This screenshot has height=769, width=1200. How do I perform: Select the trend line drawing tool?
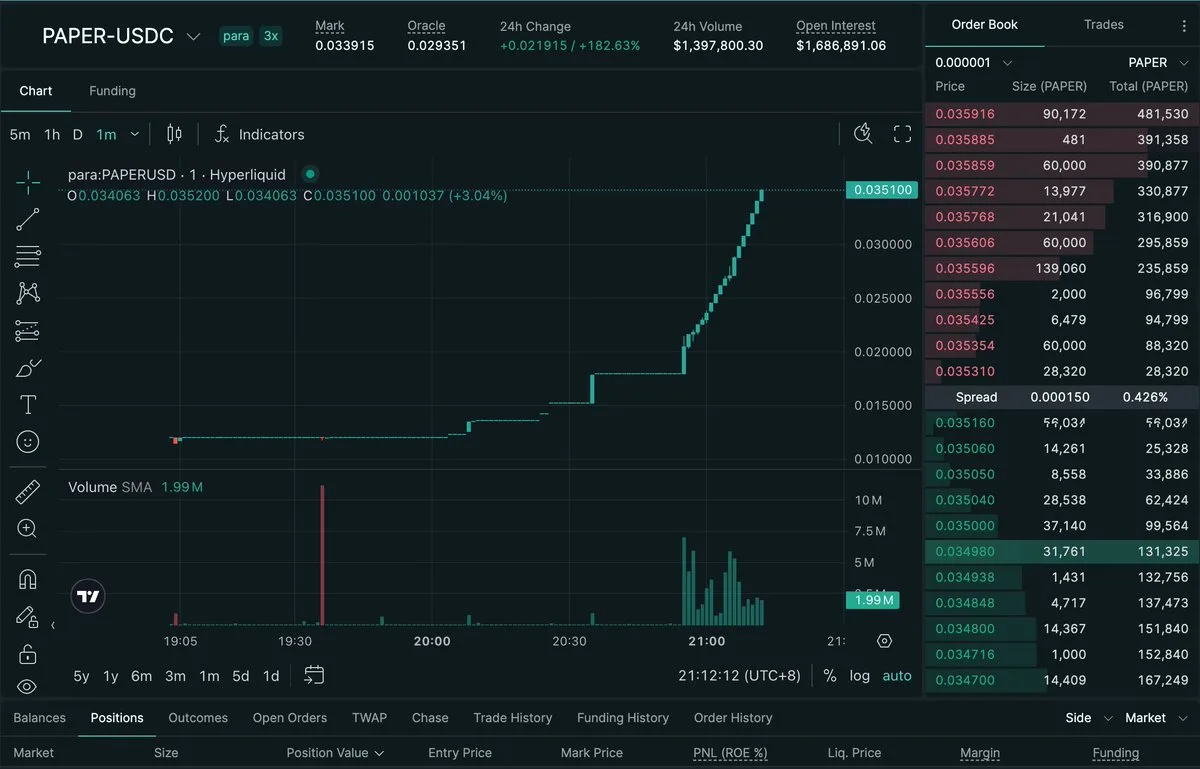click(28, 219)
